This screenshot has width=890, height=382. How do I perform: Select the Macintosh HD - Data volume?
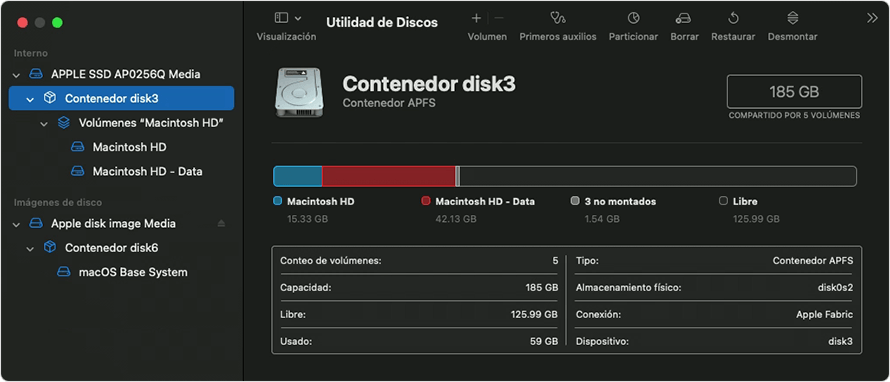pyautogui.click(x=148, y=171)
